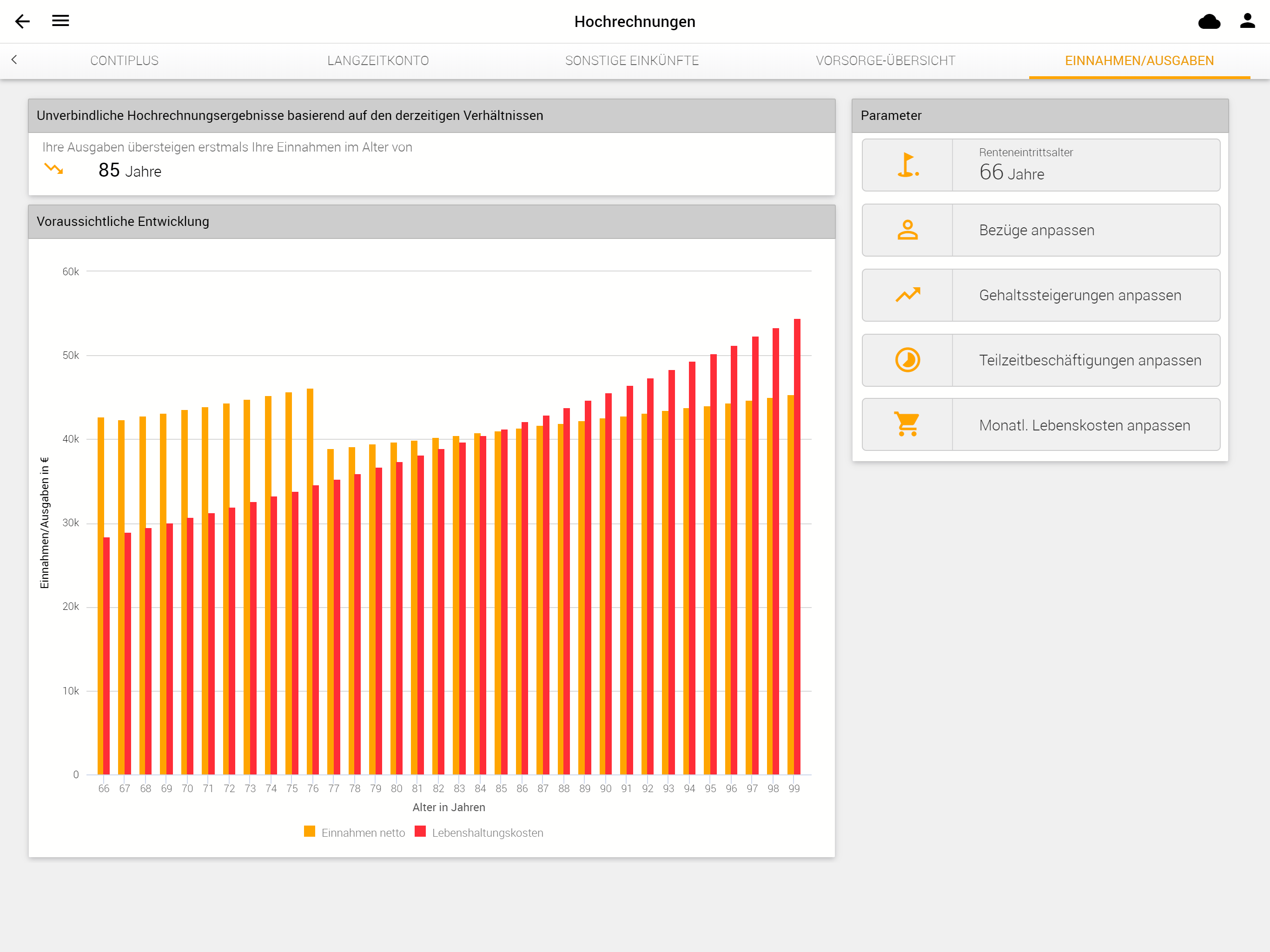The width and height of the screenshot is (1270, 952).
Task: Open the Renteneintrittsalter 66 Jahre setting
Action: [x=1041, y=165]
